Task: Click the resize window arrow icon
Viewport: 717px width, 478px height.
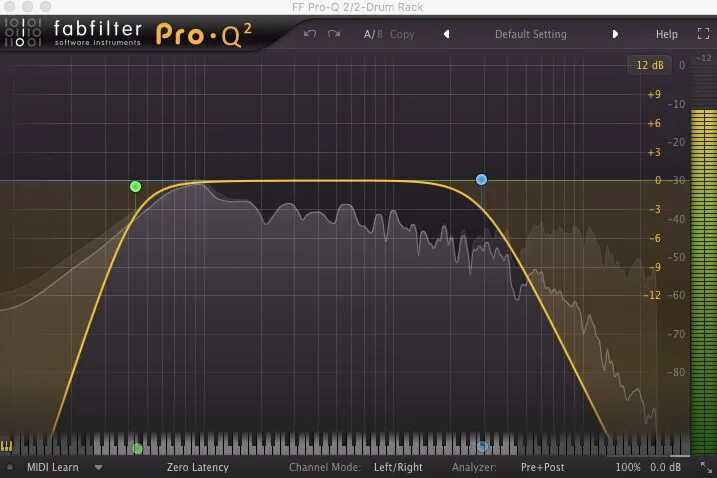Action: pos(706,467)
